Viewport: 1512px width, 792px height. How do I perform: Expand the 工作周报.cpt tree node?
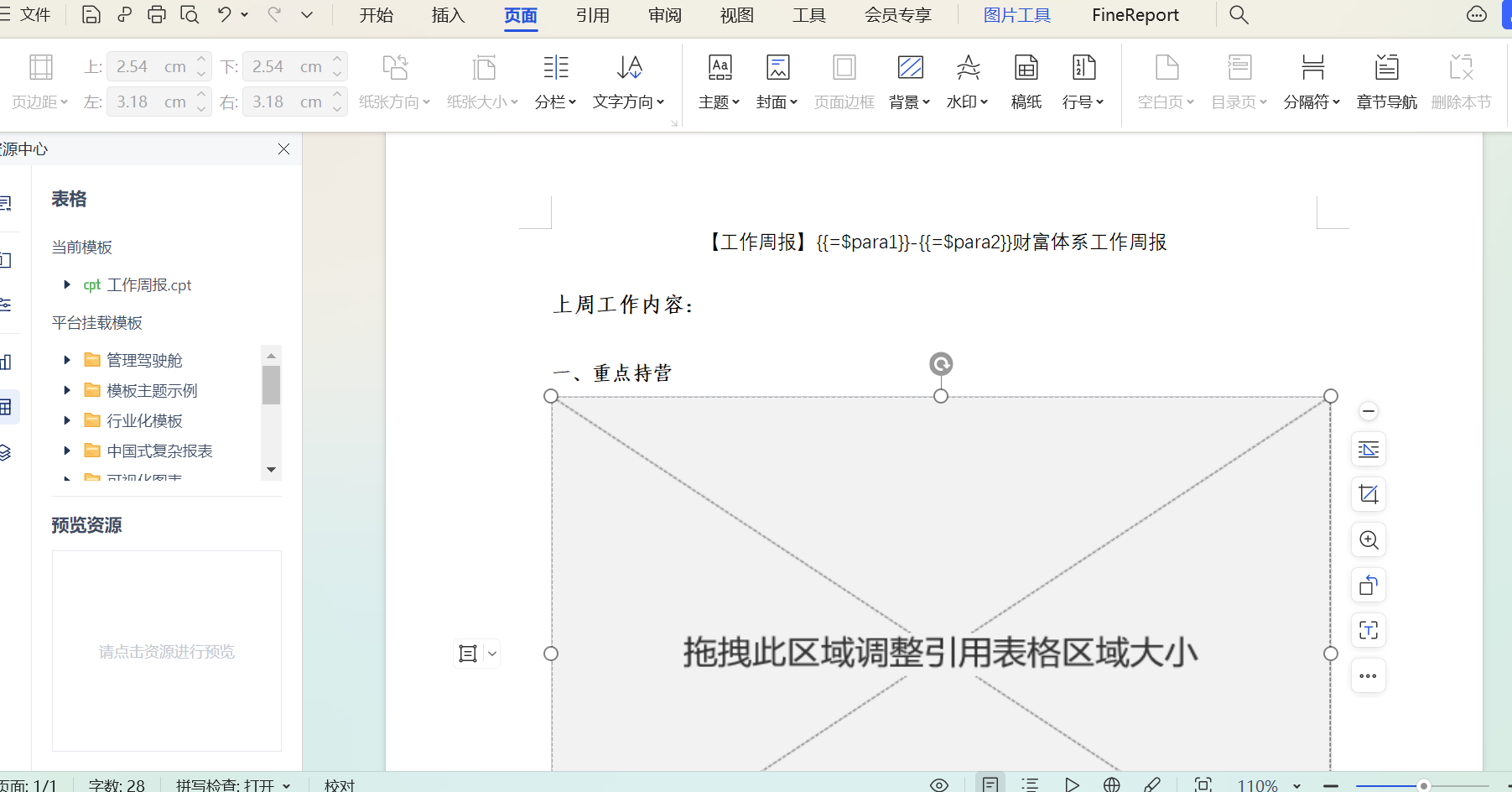(67, 284)
